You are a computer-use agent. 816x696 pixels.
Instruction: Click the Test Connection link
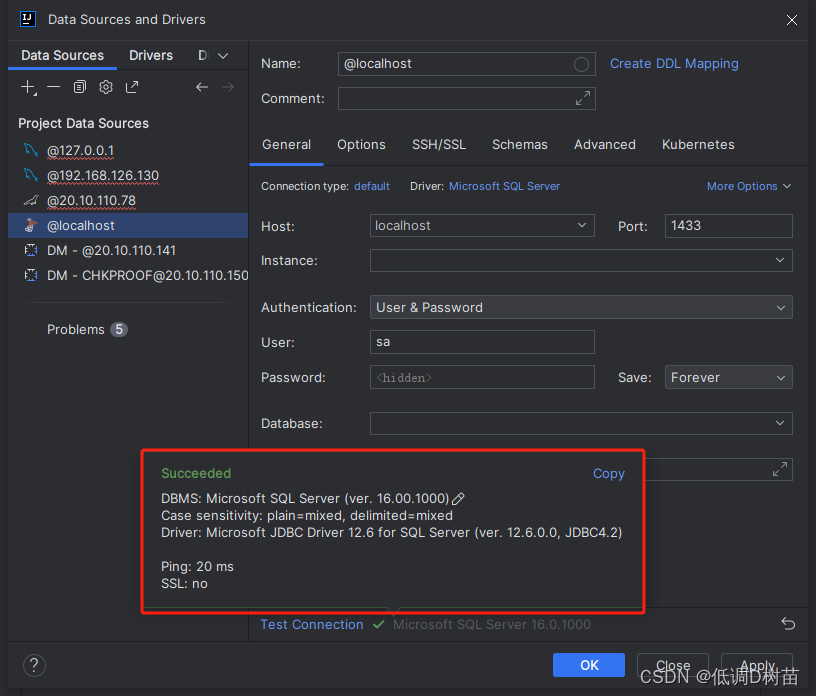312,624
